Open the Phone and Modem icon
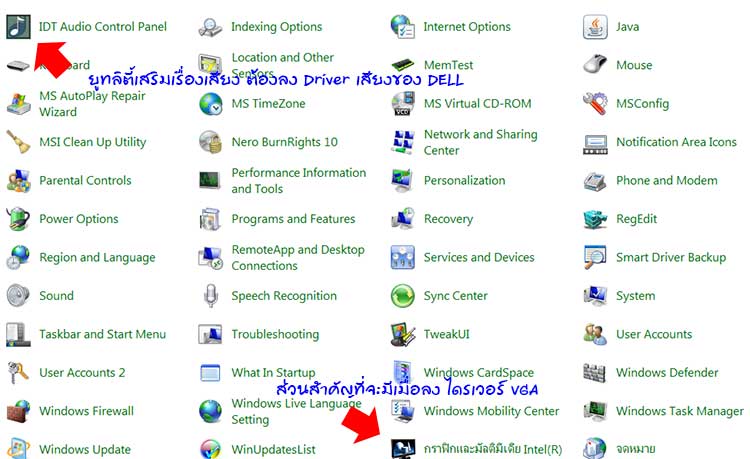750x459 pixels. [595, 181]
